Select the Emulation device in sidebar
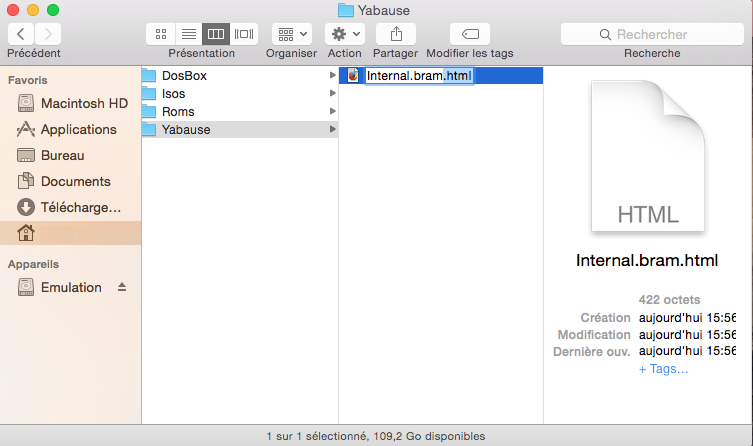753x446 pixels. click(x=71, y=287)
